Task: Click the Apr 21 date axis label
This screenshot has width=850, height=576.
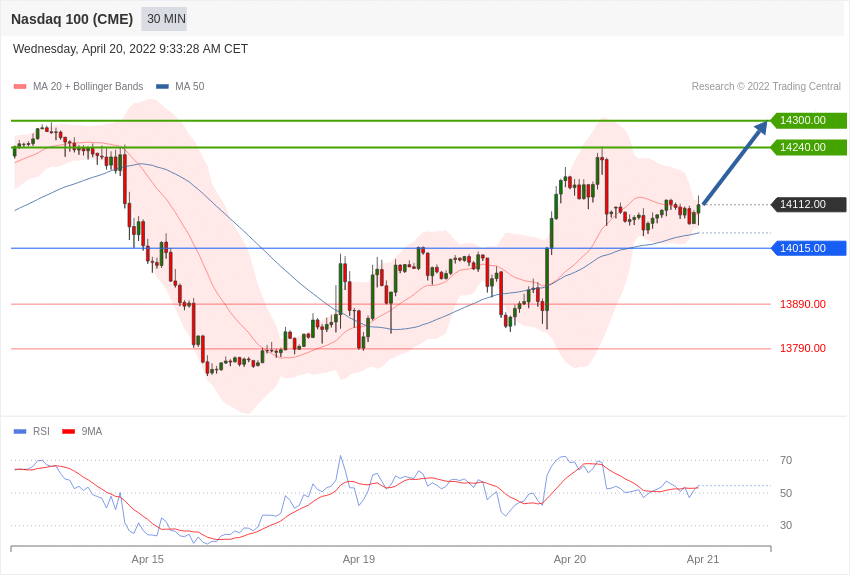Action: coord(703,559)
